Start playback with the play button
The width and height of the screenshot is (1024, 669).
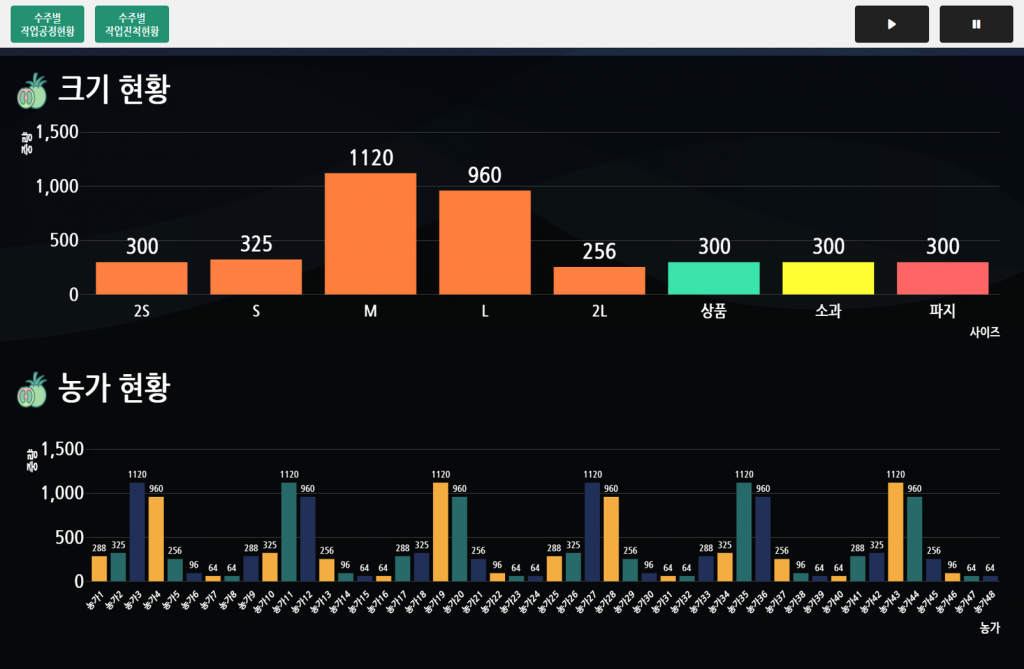point(891,24)
